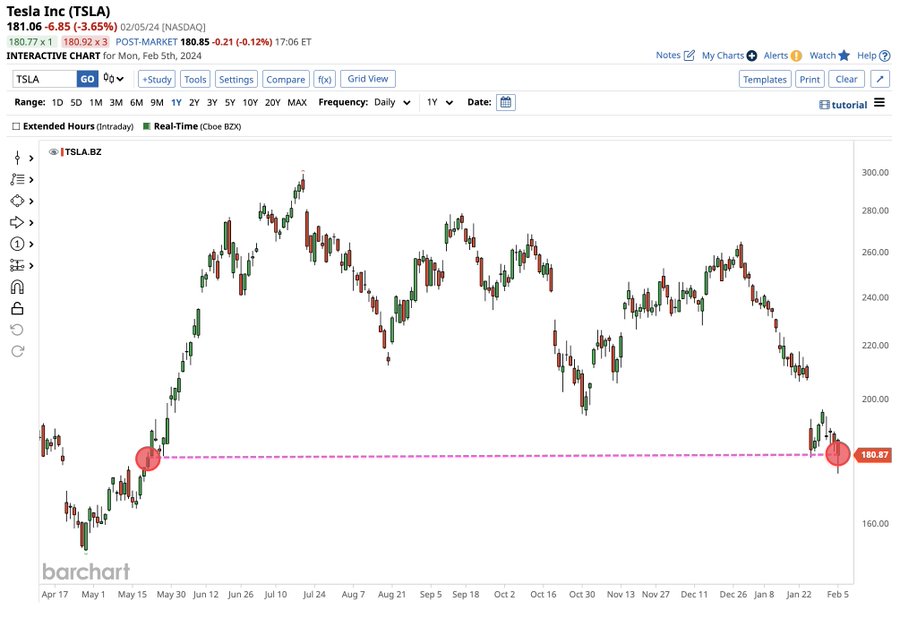Click the TSLA symbol input field
Viewport: 900px width, 627px height.
[x=45, y=79]
